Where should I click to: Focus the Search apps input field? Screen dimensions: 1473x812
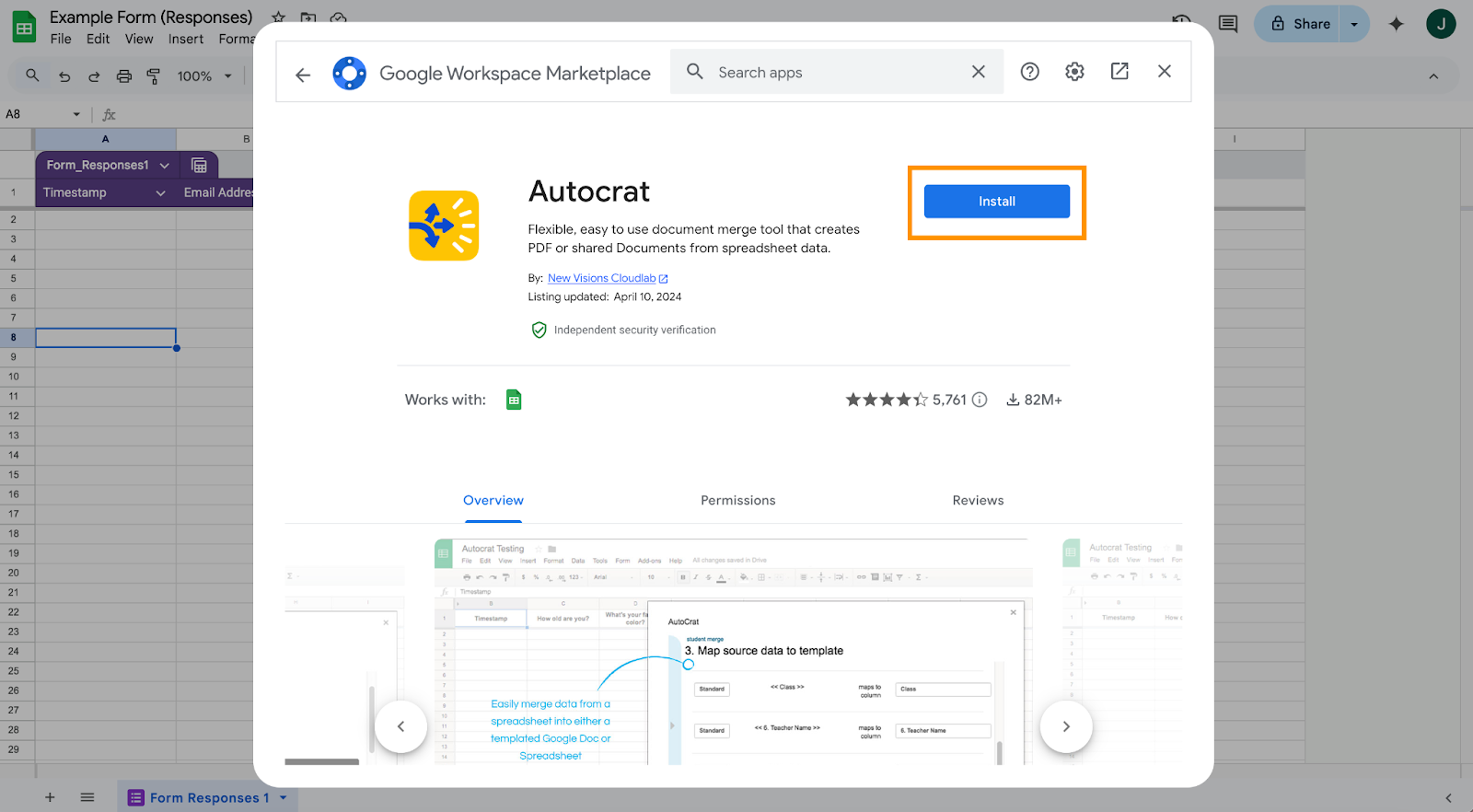(x=836, y=72)
